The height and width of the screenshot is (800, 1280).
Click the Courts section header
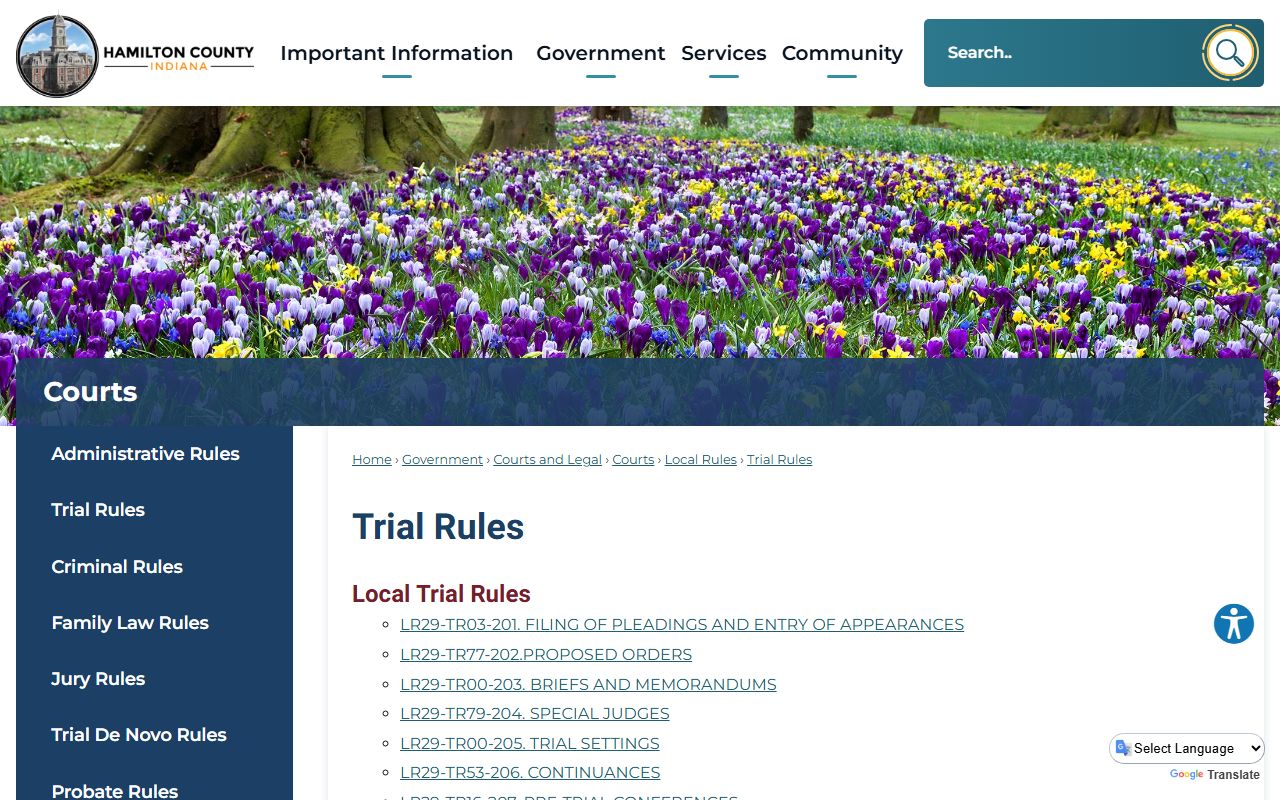[x=90, y=392]
